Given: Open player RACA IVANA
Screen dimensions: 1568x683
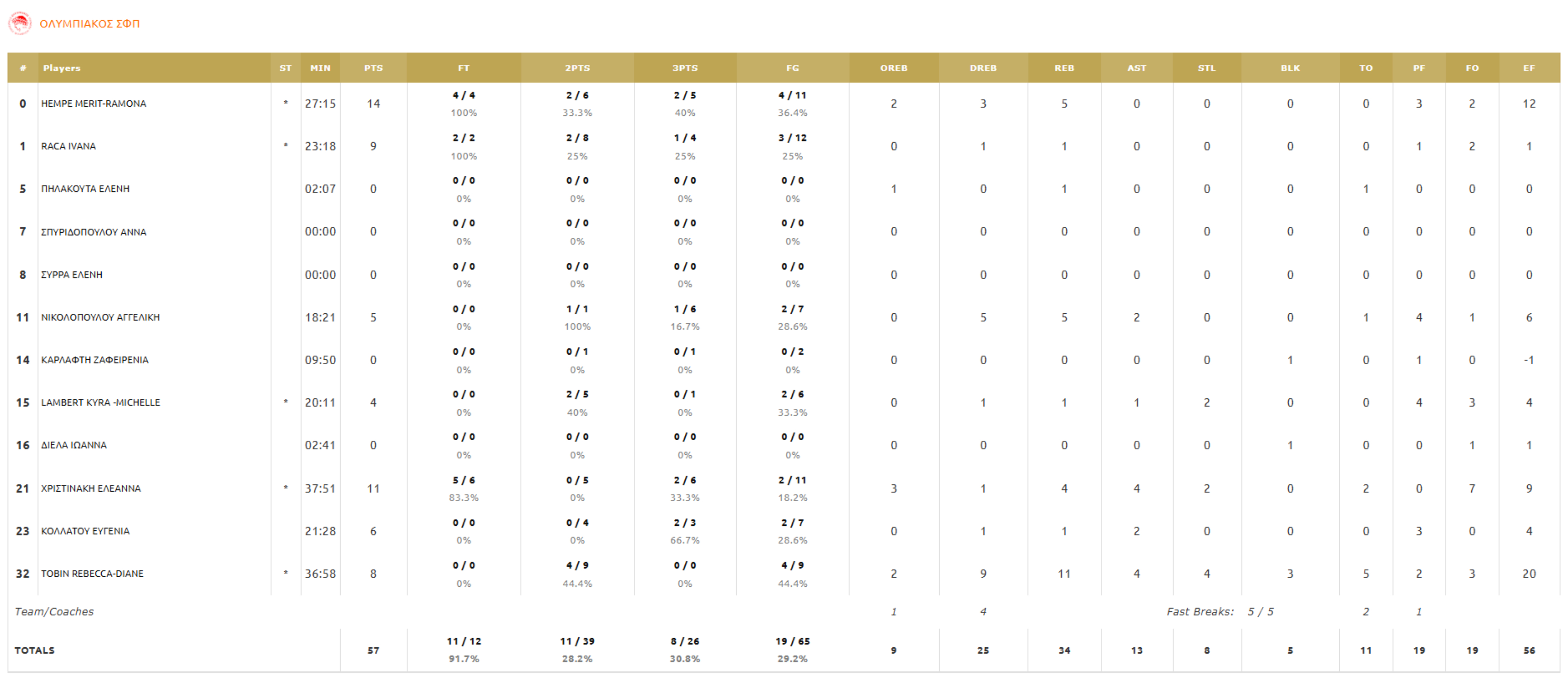Looking at the screenshot, I should coord(68,146).
